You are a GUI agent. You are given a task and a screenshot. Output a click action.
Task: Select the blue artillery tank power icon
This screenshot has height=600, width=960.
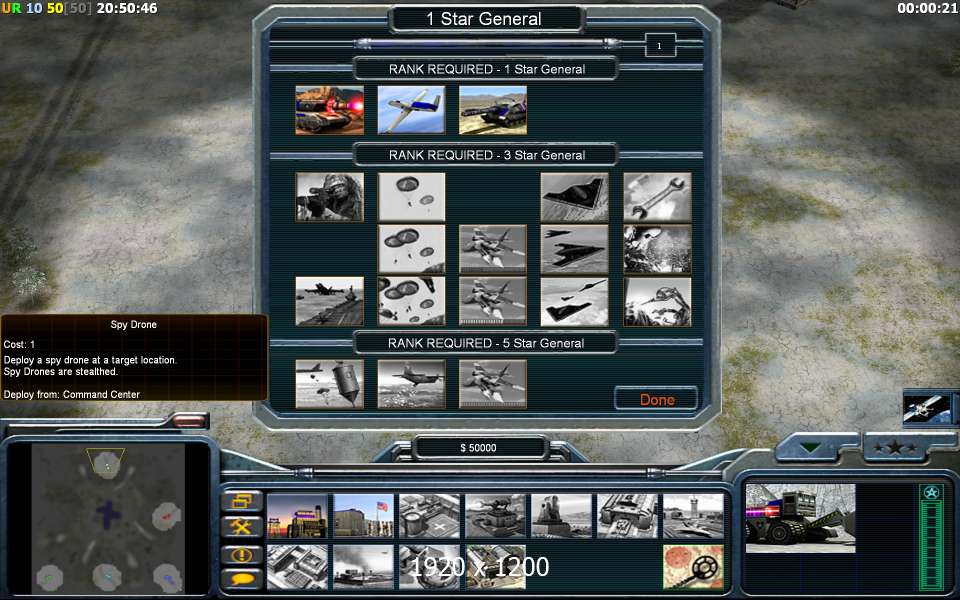493,110
